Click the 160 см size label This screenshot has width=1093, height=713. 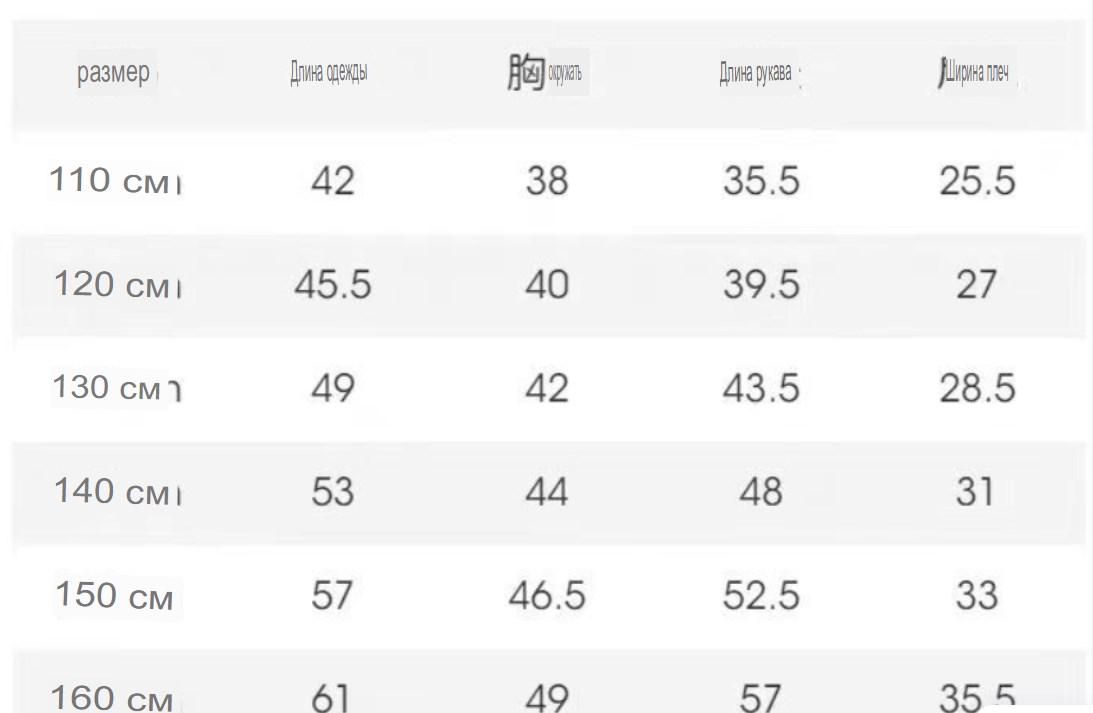(x=112, y=698)
